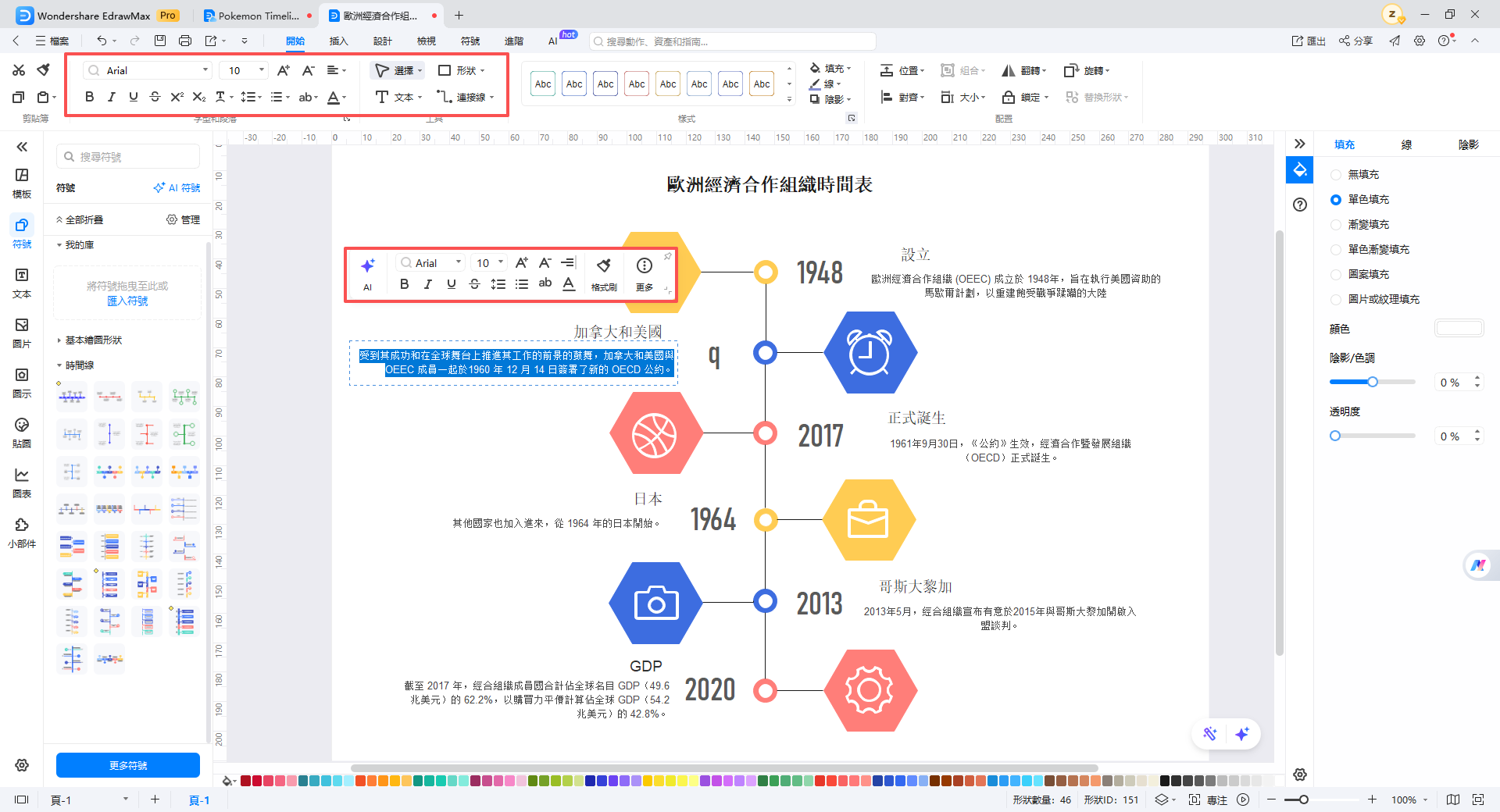Toggle Focus mode in status bar
This screenshot has height=812, width=1500.
1209,800
